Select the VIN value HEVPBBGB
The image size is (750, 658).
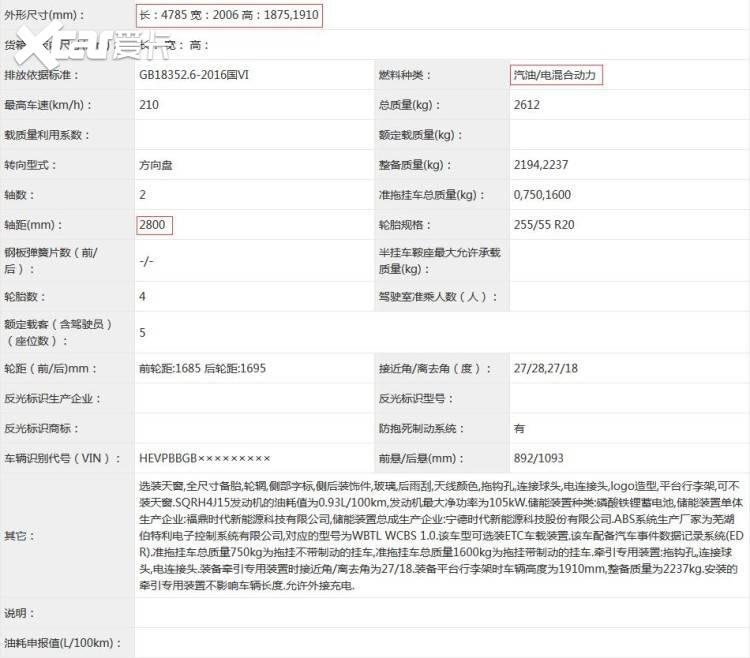[x=205, y=458]
